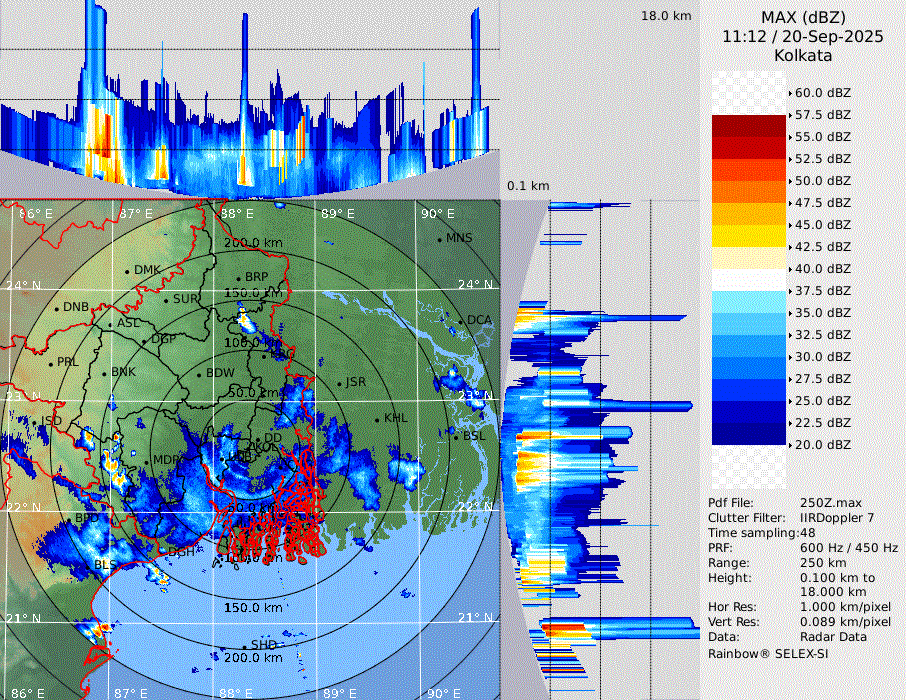Select the DCA station dot
The height and width of the screenshot is (700, 906).
462,320
